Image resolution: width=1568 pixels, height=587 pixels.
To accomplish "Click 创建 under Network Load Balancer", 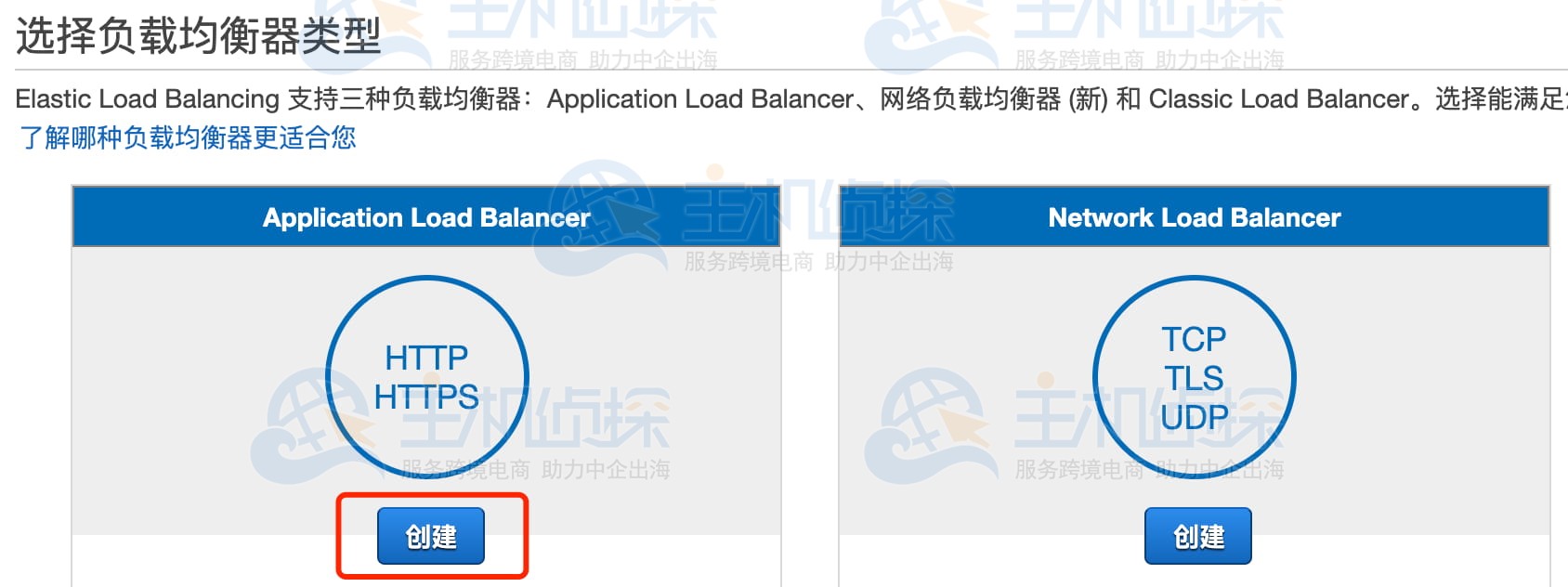I will coord(1198,536).
